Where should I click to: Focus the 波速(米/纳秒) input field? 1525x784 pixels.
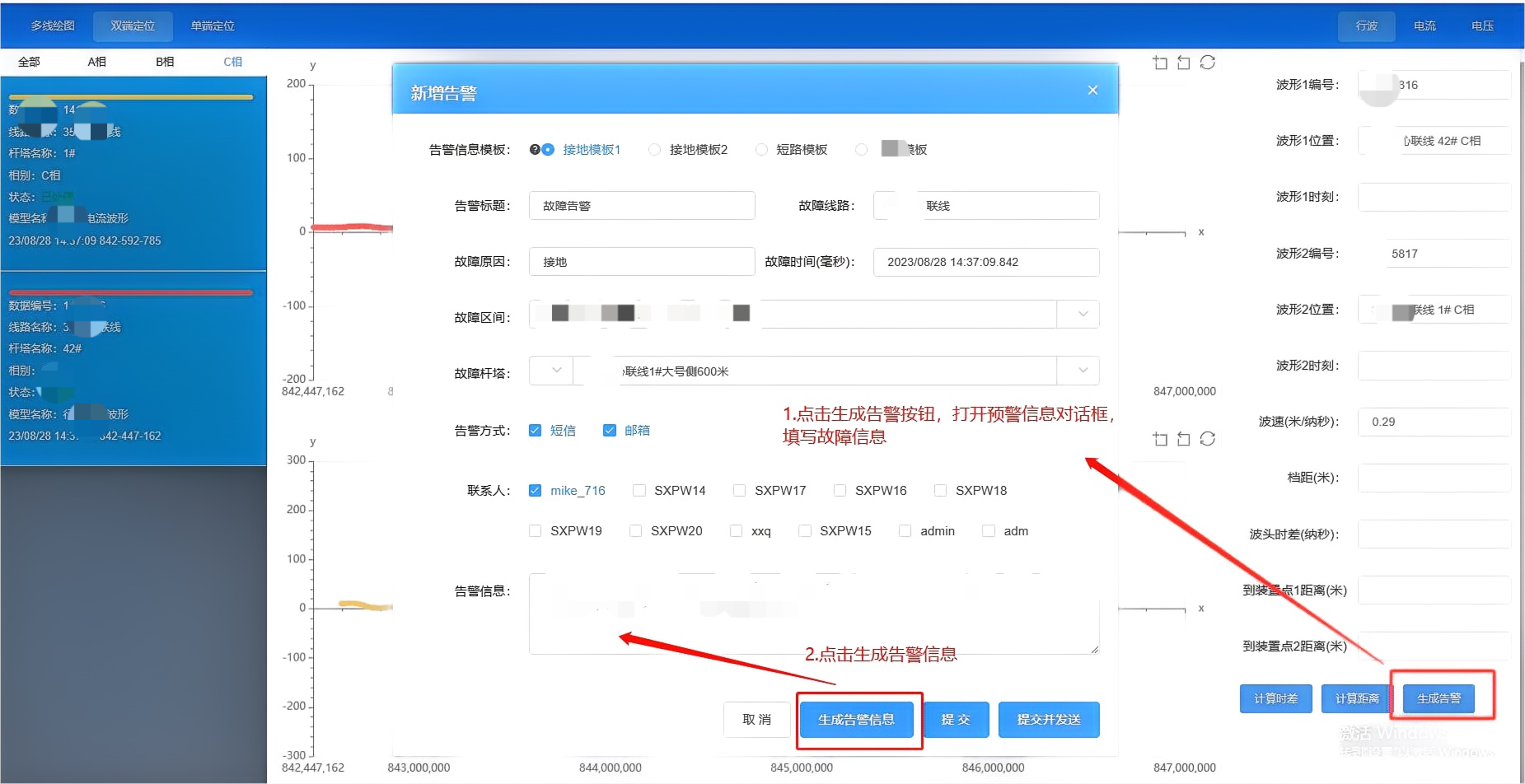pos(1434,422)
